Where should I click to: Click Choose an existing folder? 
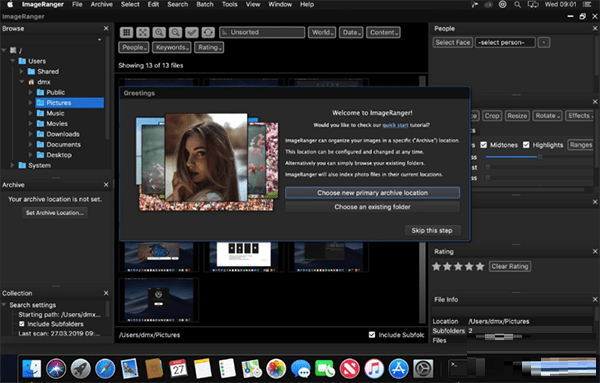[372, 207]
